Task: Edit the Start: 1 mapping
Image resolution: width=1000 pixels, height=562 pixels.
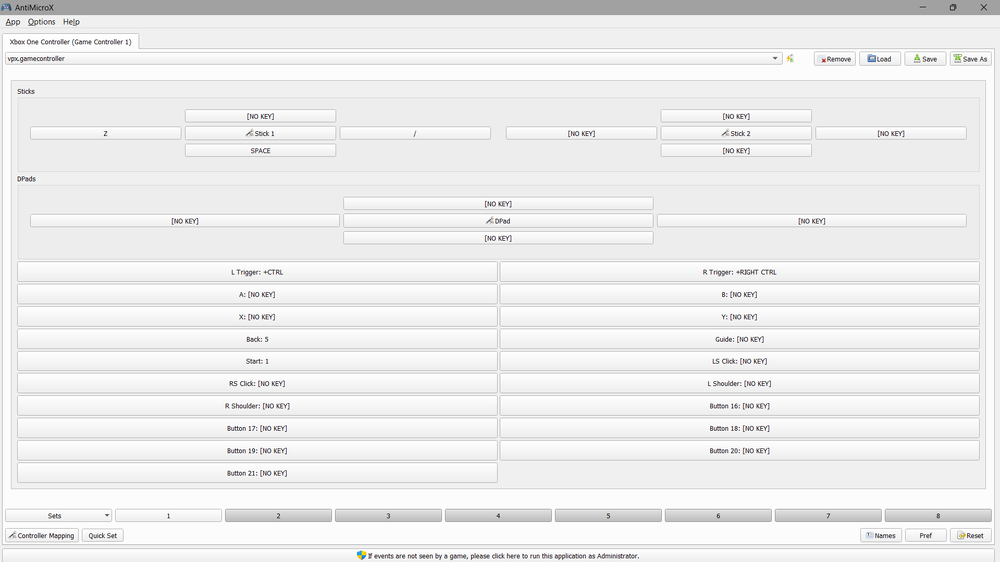Action: coord(257,361)
